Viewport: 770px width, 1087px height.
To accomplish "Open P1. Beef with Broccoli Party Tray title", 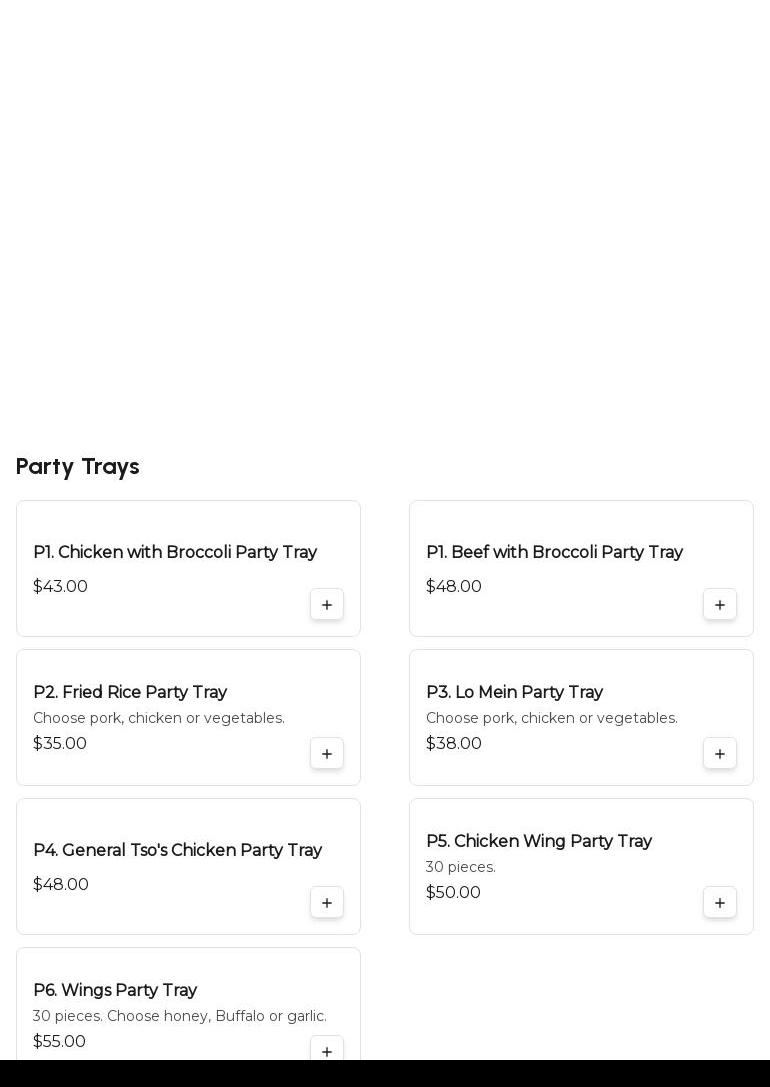I will point(554,552).
